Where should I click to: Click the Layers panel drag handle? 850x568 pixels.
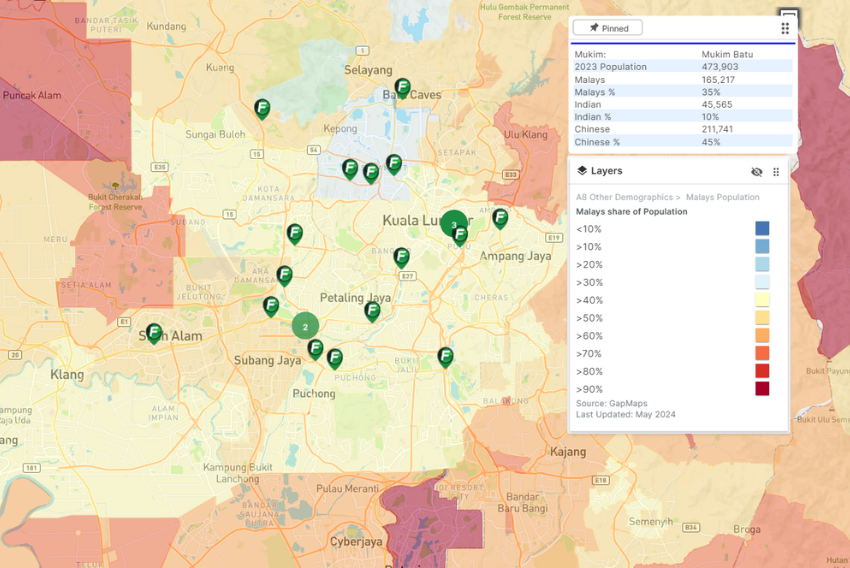point(776,172)
